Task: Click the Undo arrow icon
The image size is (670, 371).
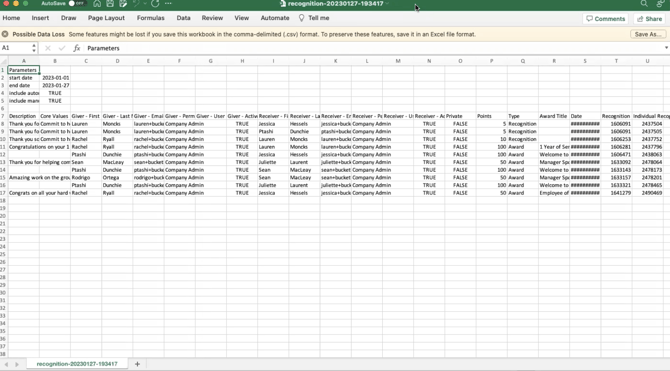Action: click(x=136, y=3)
